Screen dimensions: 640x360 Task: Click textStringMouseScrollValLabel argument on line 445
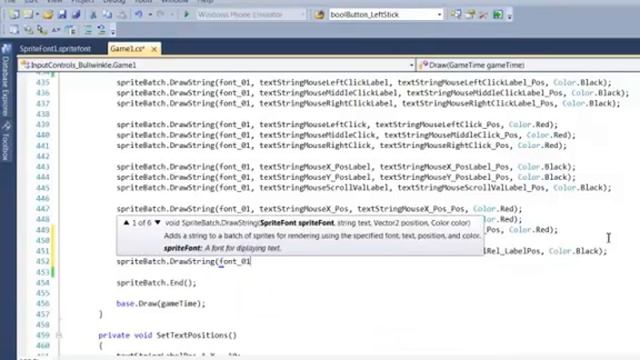324,188
